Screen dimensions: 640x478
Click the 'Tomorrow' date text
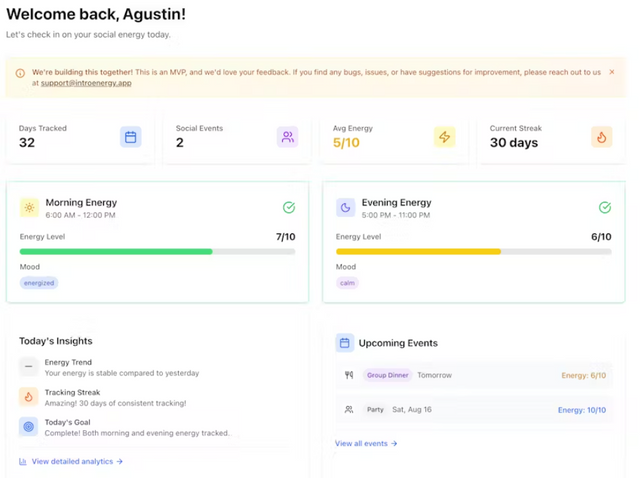click(434, 375)
